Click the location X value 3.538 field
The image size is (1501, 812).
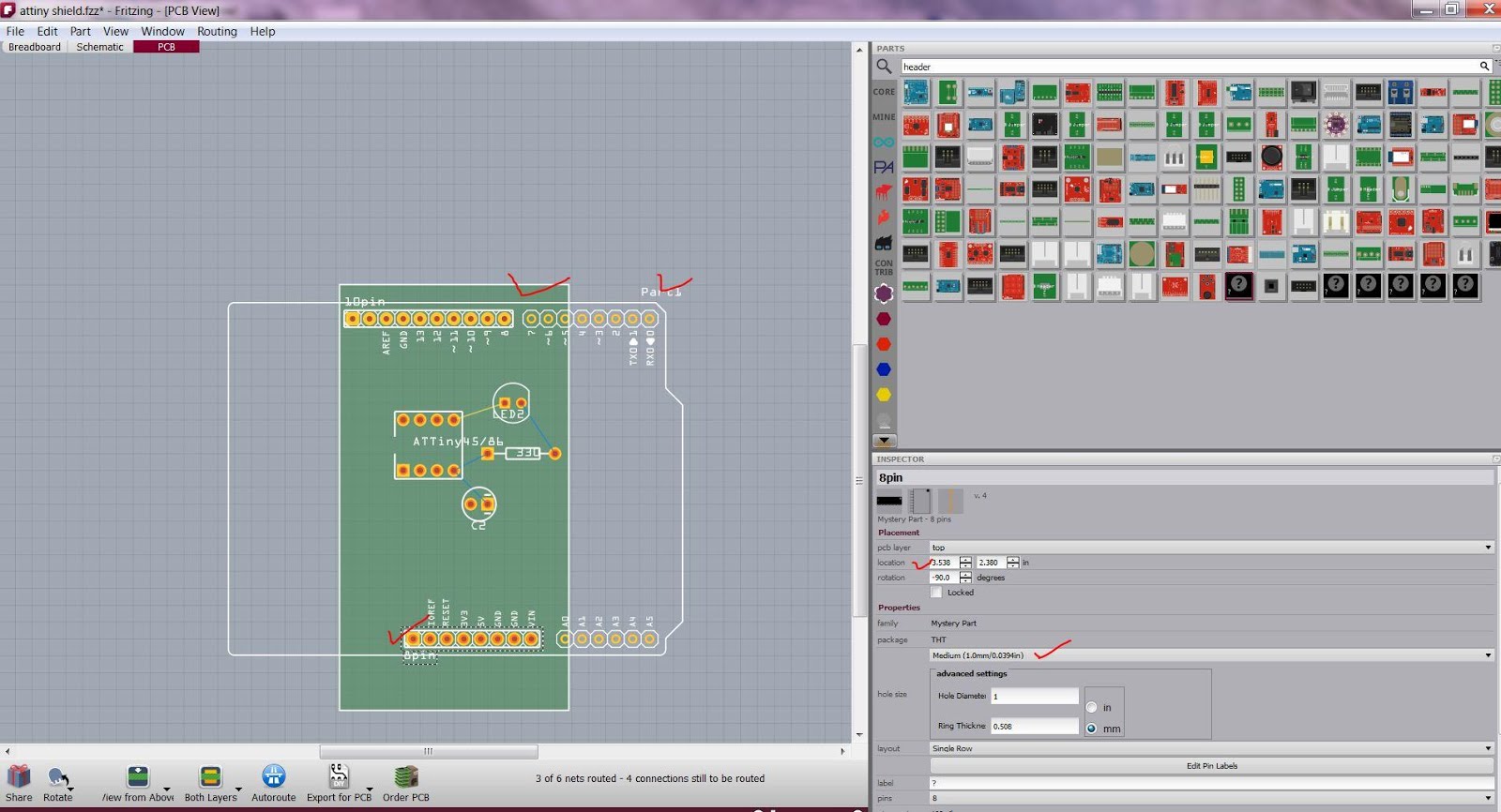click(944, 563)
